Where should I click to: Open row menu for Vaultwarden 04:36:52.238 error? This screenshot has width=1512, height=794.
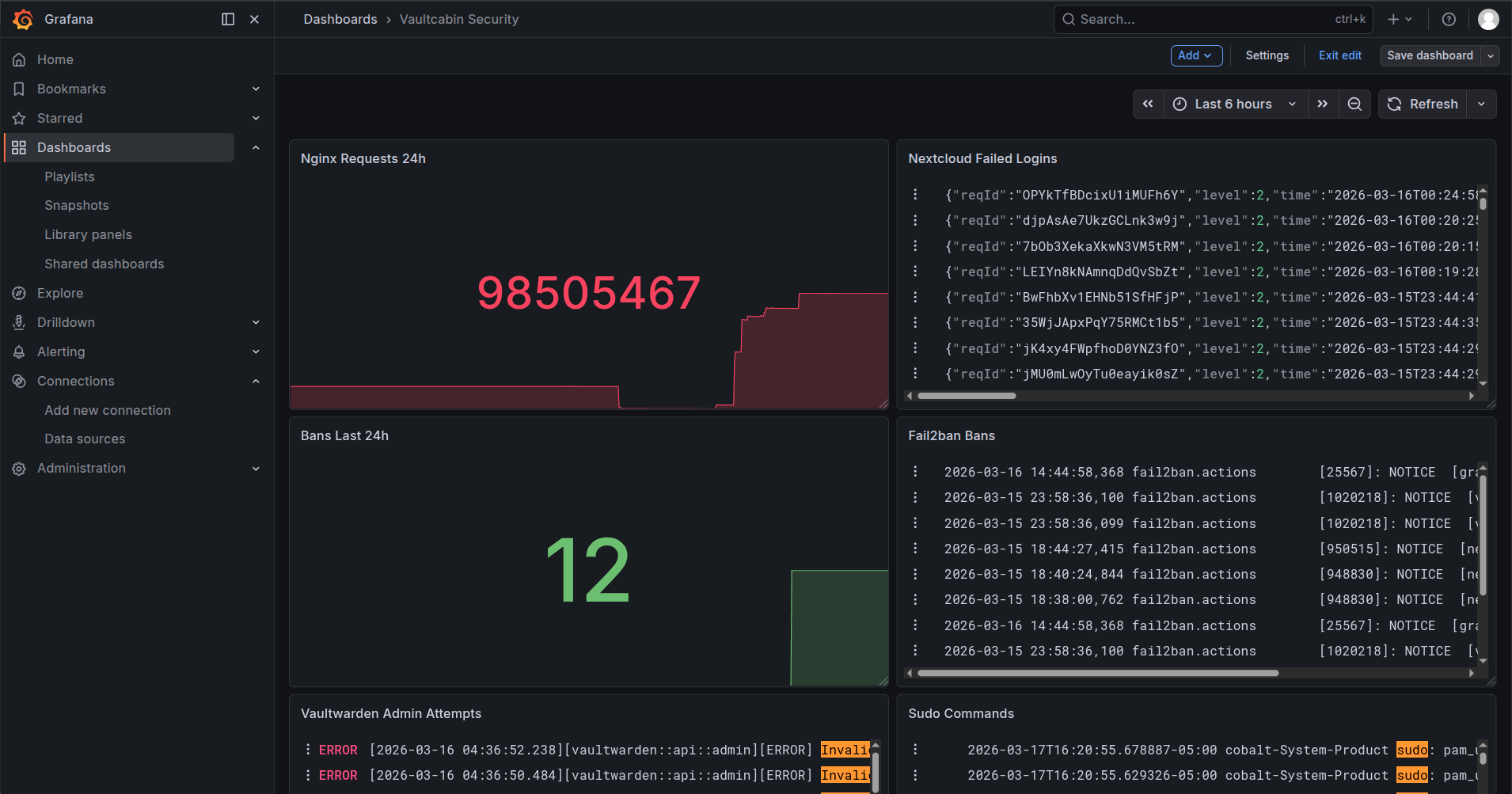tap(308, 750)
